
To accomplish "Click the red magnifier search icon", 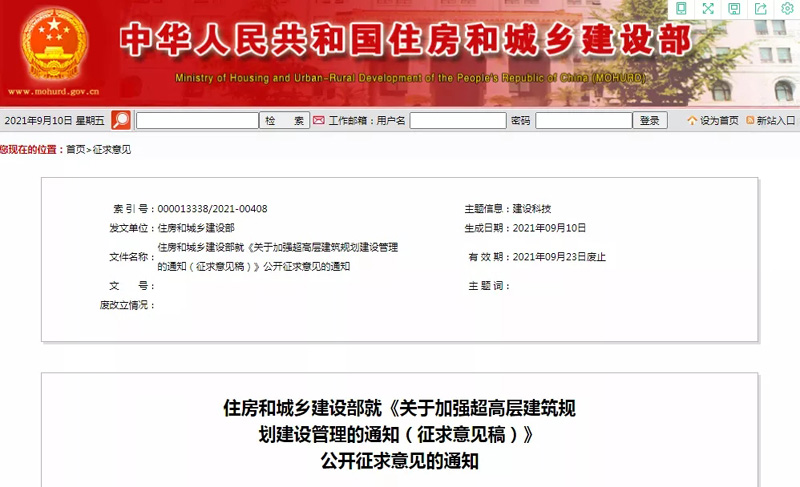I will click(x=121, y=120).
